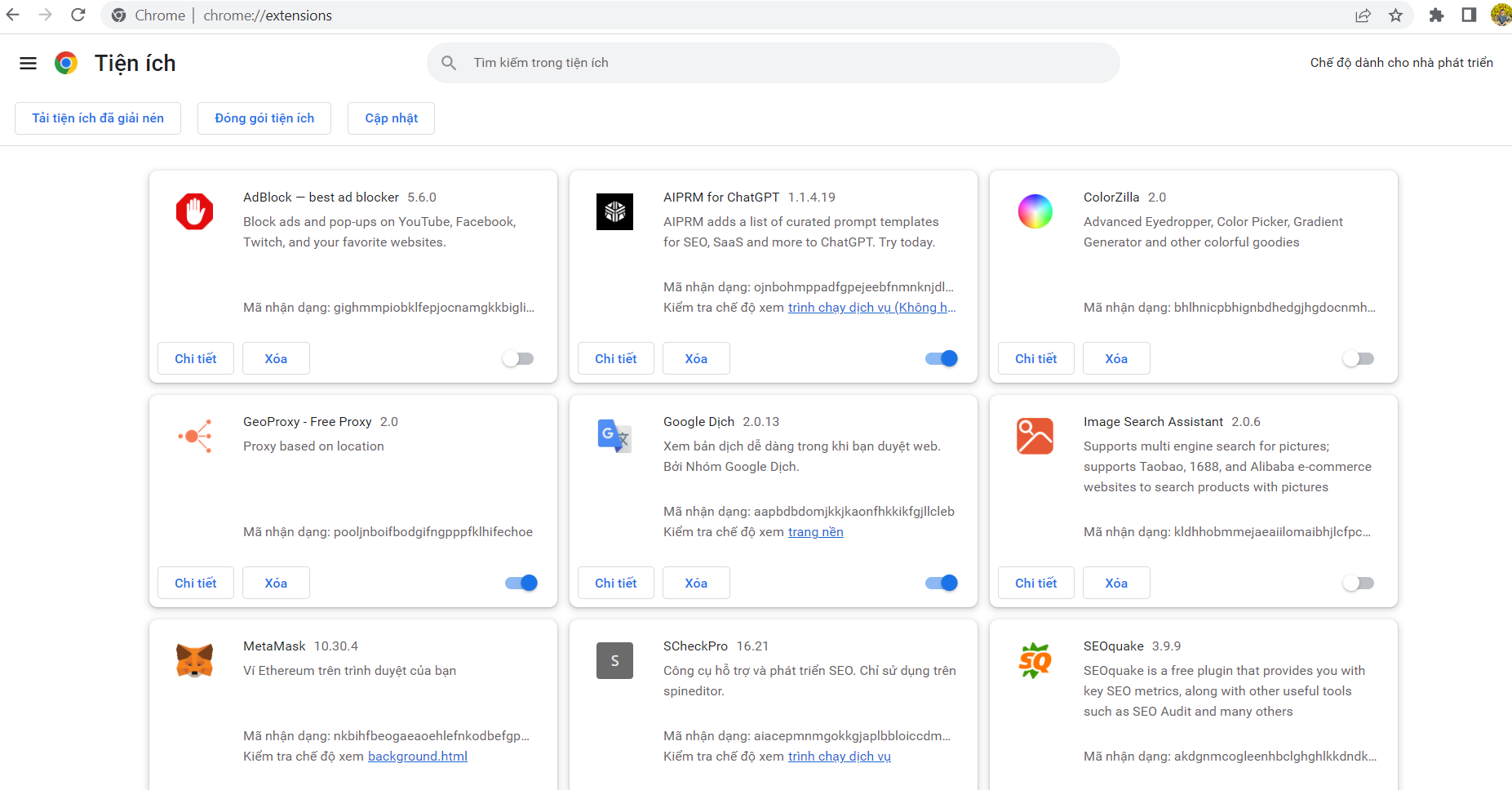The width and height of the screenshot is (1512, 790).
Task: Open Chi tiết for Google Dịch
Action: click(x=616, y=583)
